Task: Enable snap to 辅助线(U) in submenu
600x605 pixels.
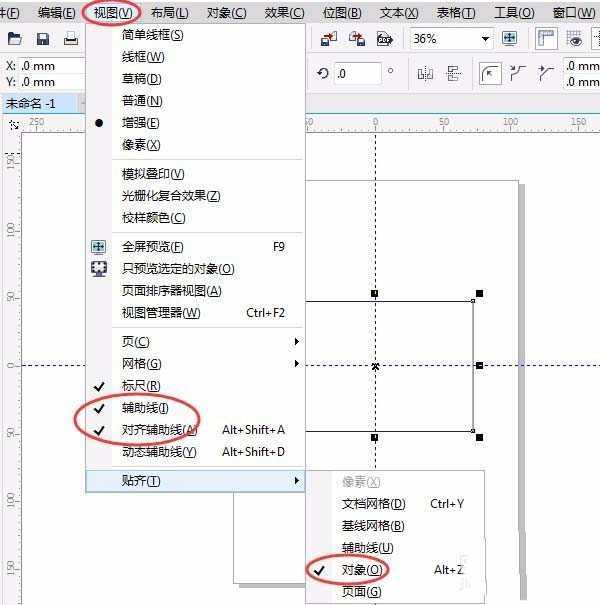Action: (395, 548)
